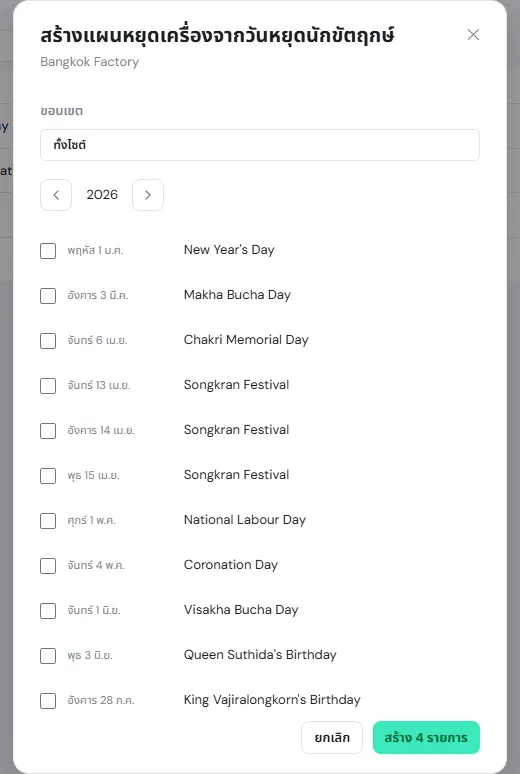Viewport: 520px width, 774px height.
Task: Select Chakri Memorial Day checkbox
Action: pyautogui.click(x=48, y=341)
